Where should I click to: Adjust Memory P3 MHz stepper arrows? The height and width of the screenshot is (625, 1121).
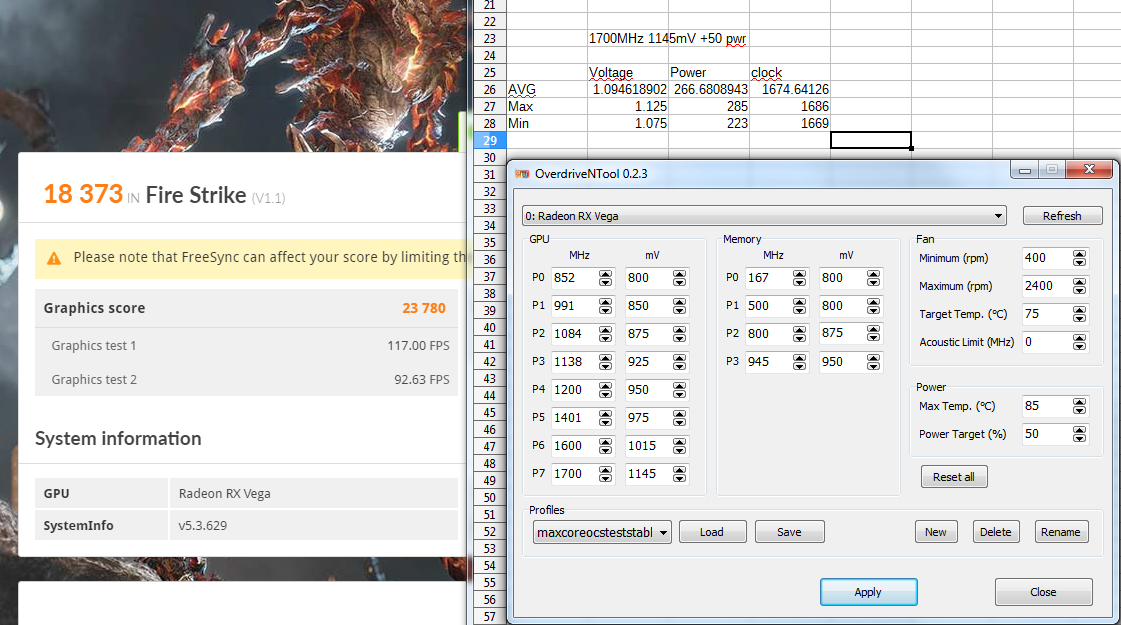tap(799, 361)
